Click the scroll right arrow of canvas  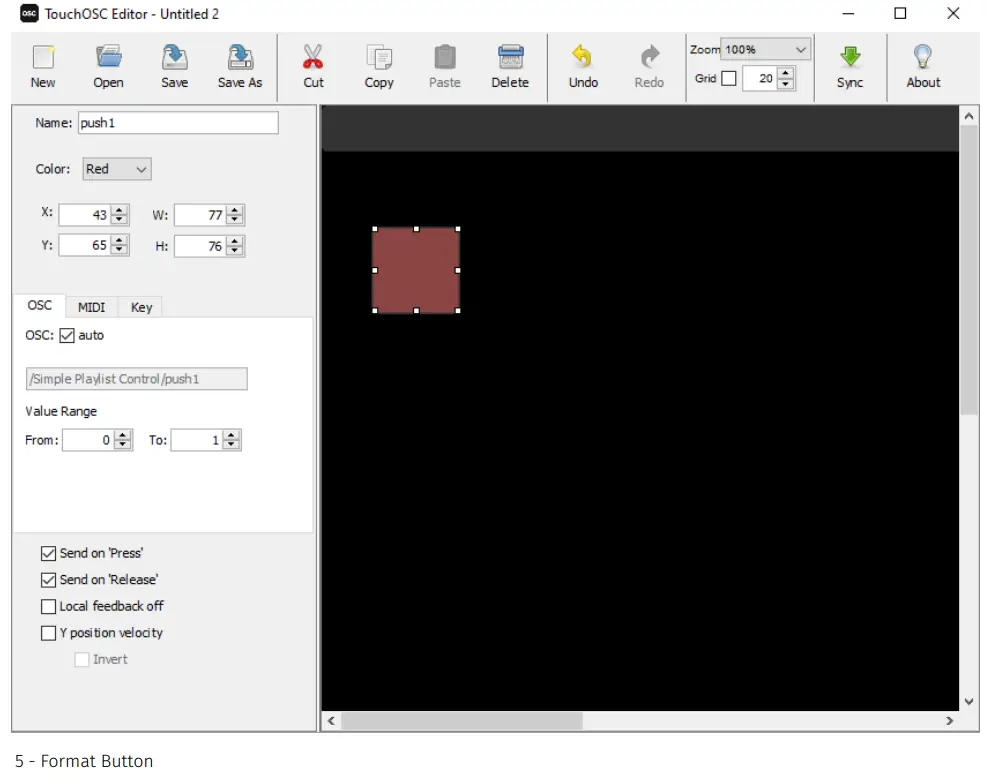[949, 721]
